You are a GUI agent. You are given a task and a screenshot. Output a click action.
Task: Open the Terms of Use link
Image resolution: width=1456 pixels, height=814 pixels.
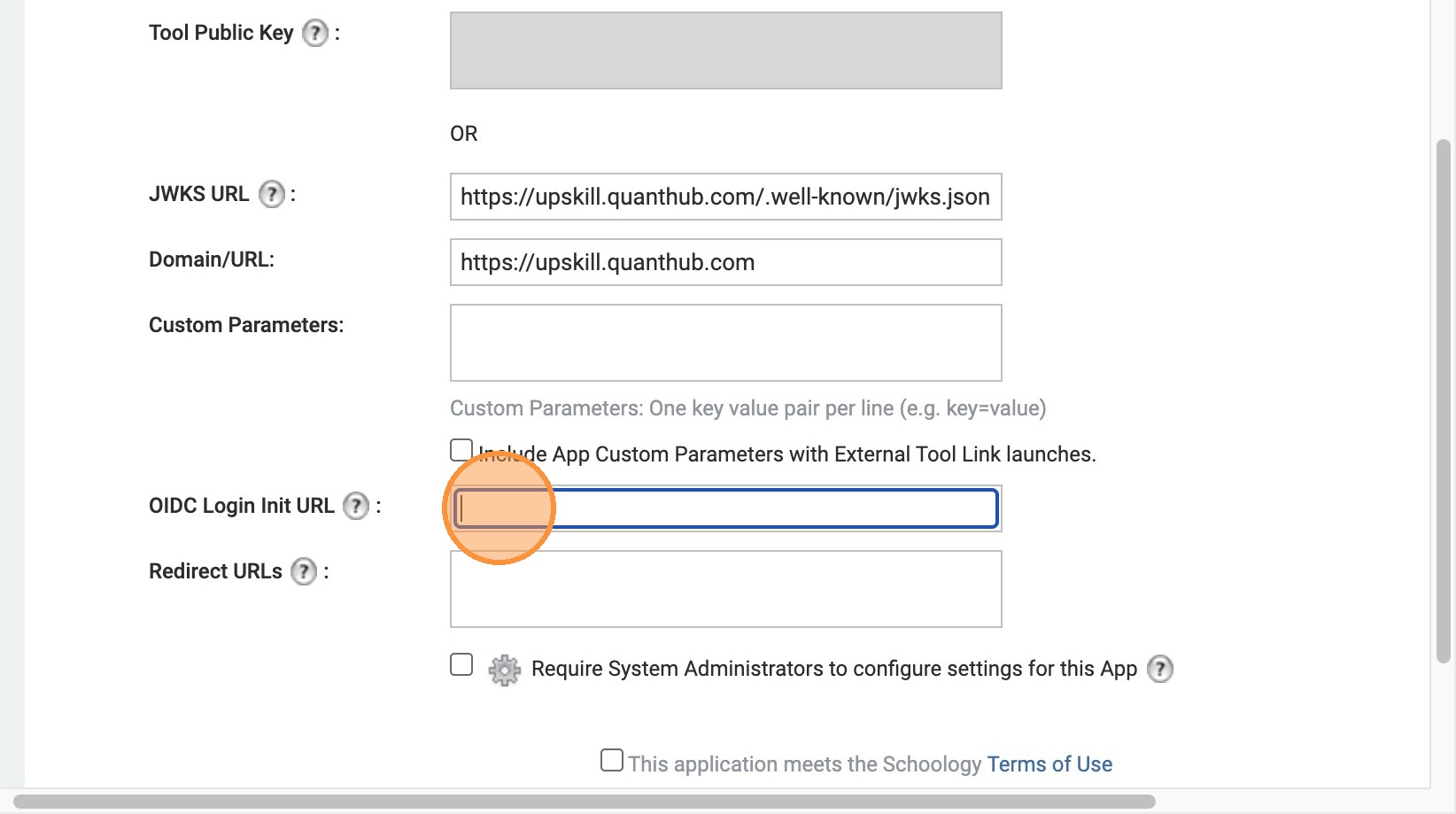[1049, 764]
